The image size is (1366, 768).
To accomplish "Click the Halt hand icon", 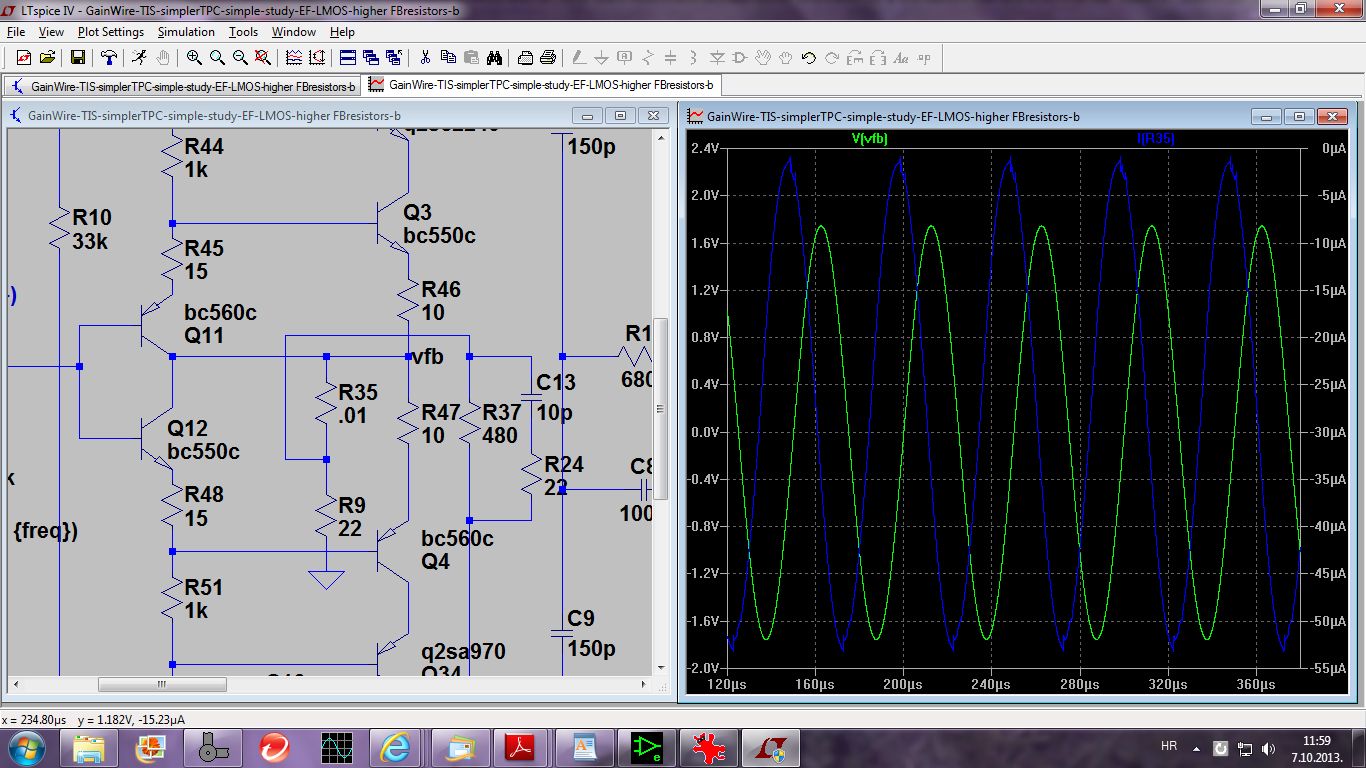I will pyautogui.click(x=163, y=58).
